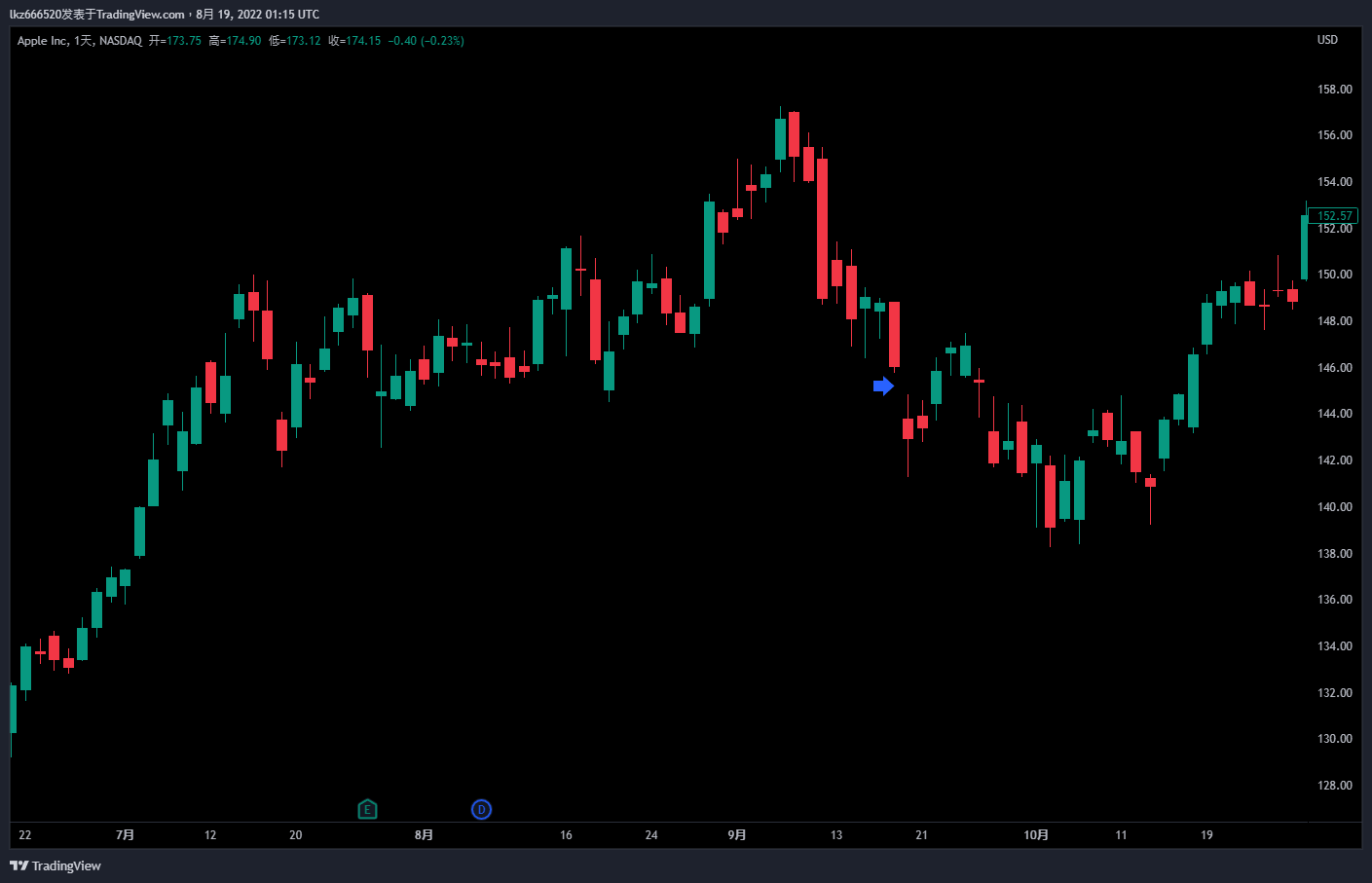Select the 8月 date on time axis
The width and height of the screenshot is (1372, 883).
coord(424,835)
